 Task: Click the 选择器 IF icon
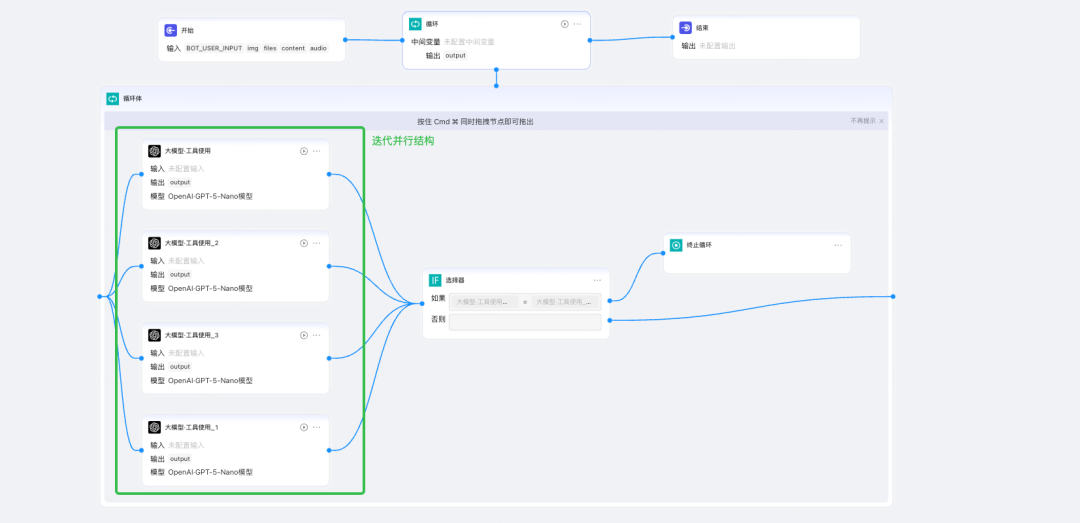(435, 281)
